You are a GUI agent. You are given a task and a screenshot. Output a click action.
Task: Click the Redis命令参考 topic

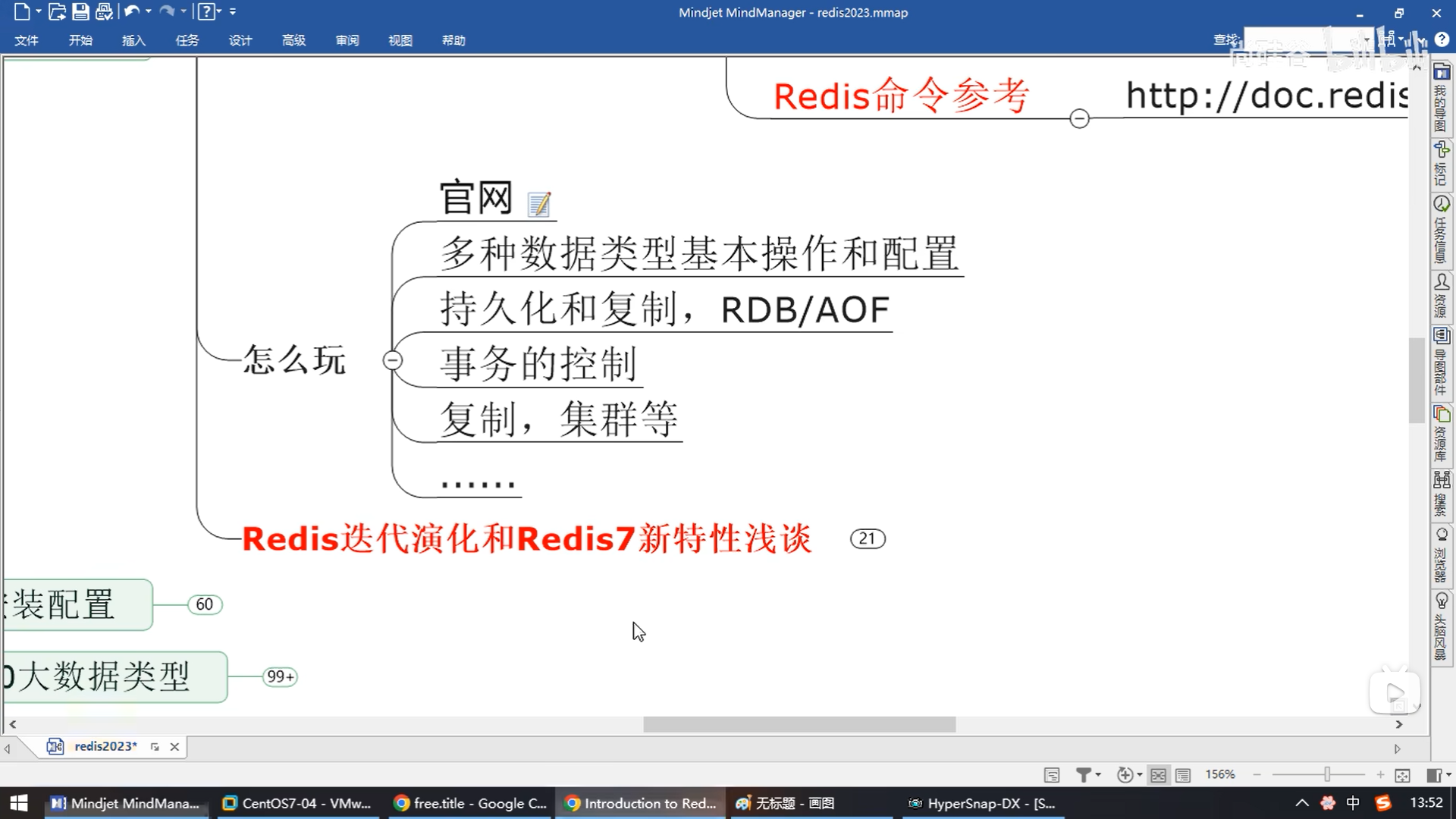coord(900,96)
